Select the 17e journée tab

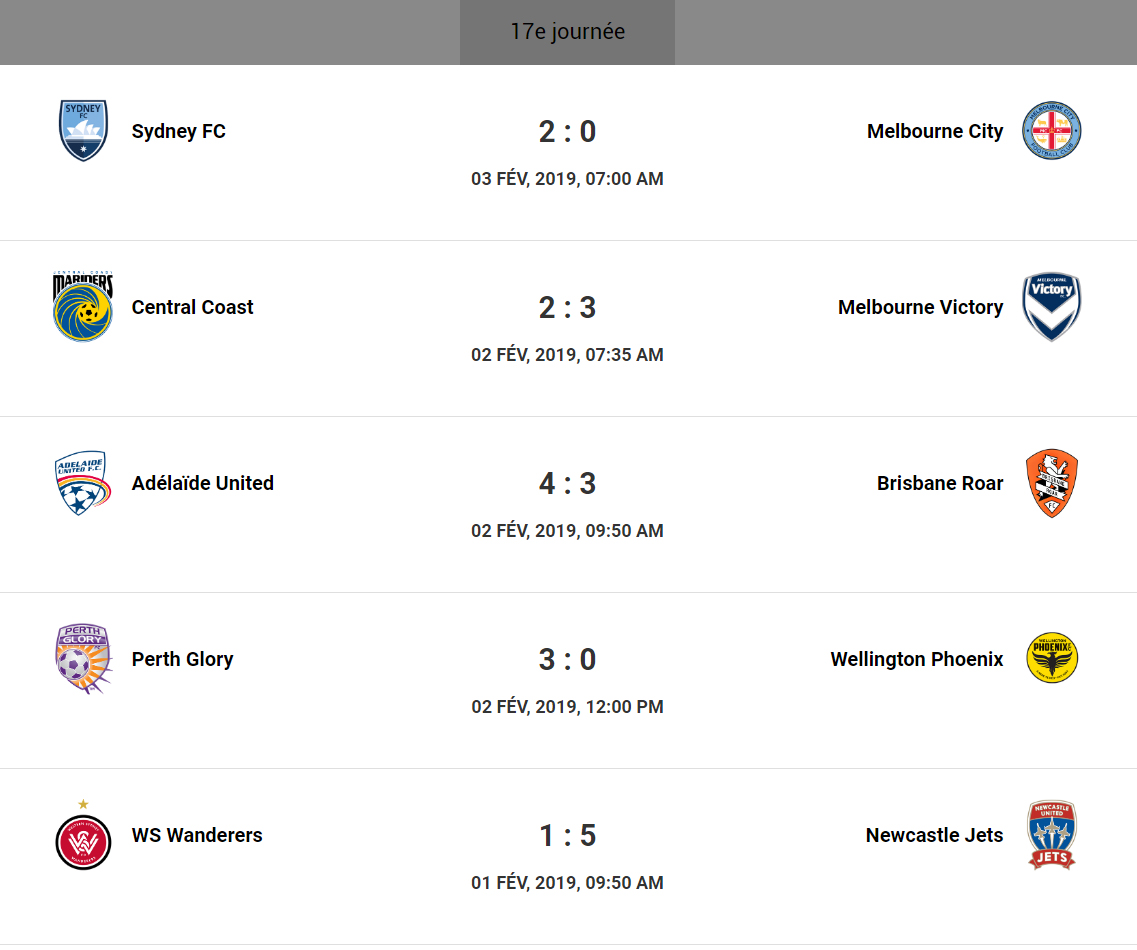tap(567, 32)
